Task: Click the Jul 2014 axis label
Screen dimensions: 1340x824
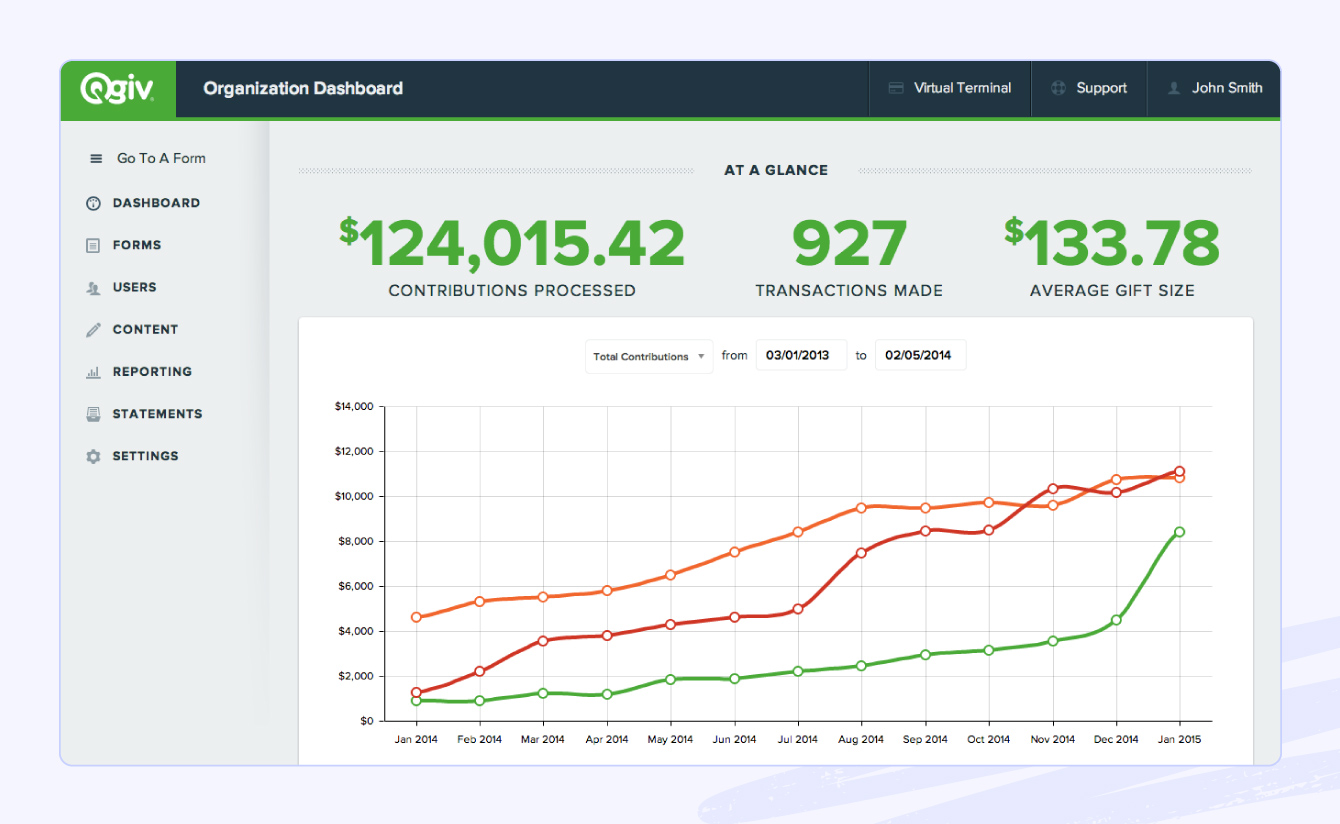Action: pos(797,740)
